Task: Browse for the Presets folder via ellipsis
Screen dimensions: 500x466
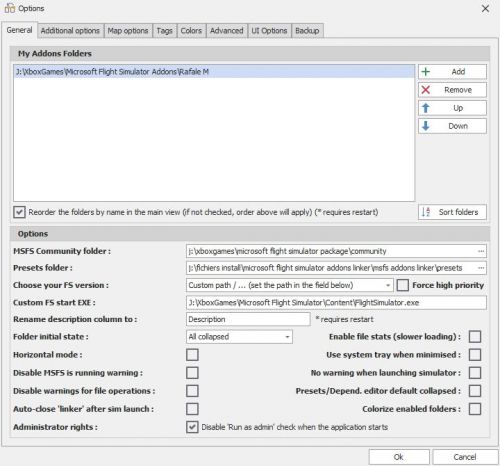Action: (x=481, y=268)
